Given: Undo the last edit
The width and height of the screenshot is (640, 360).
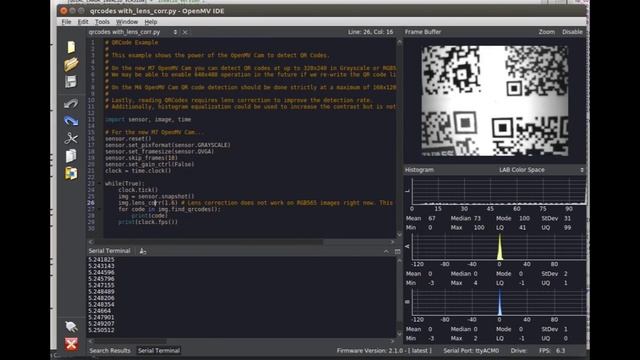Looking at the screenshot, I should 71,104.
